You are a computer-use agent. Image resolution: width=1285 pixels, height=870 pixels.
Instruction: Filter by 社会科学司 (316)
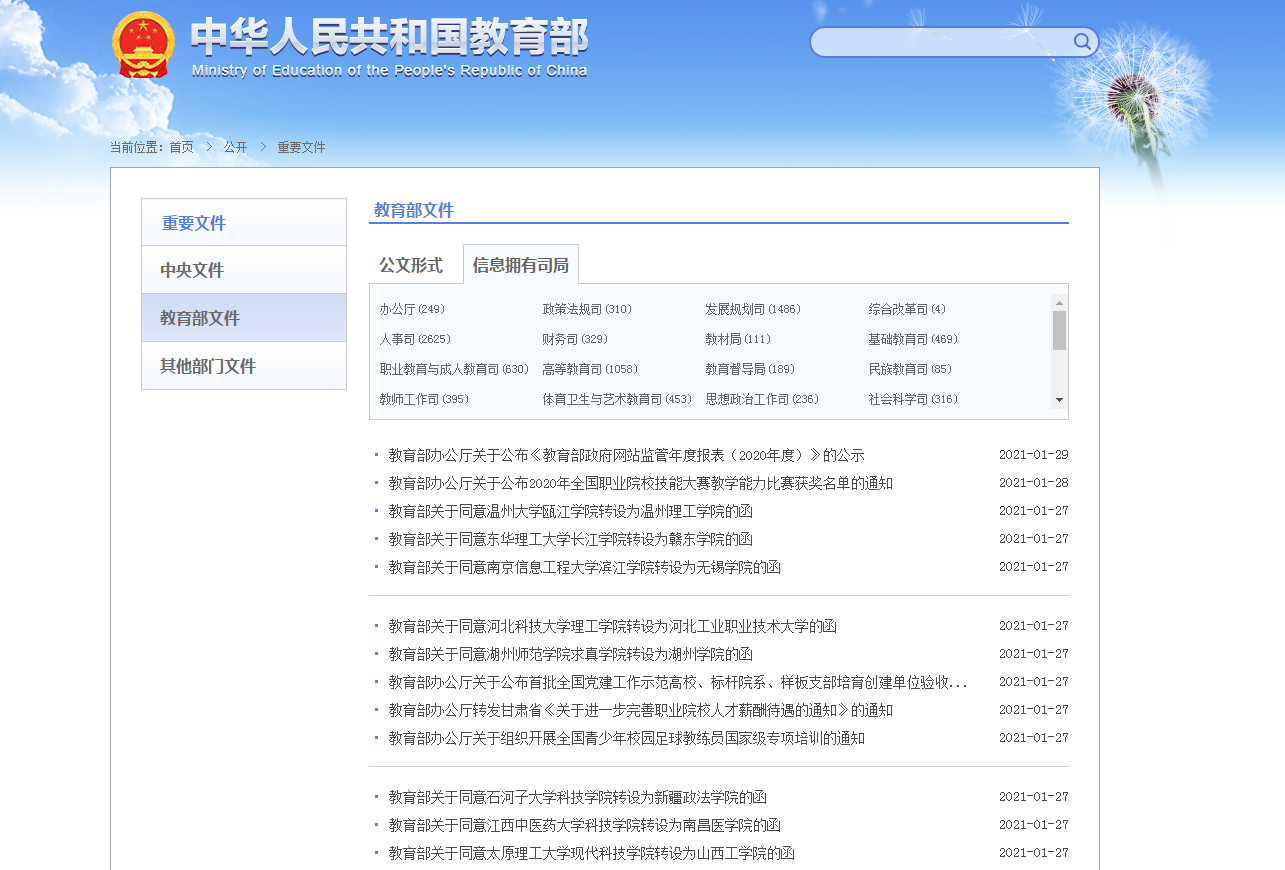(x=913, y=400)
